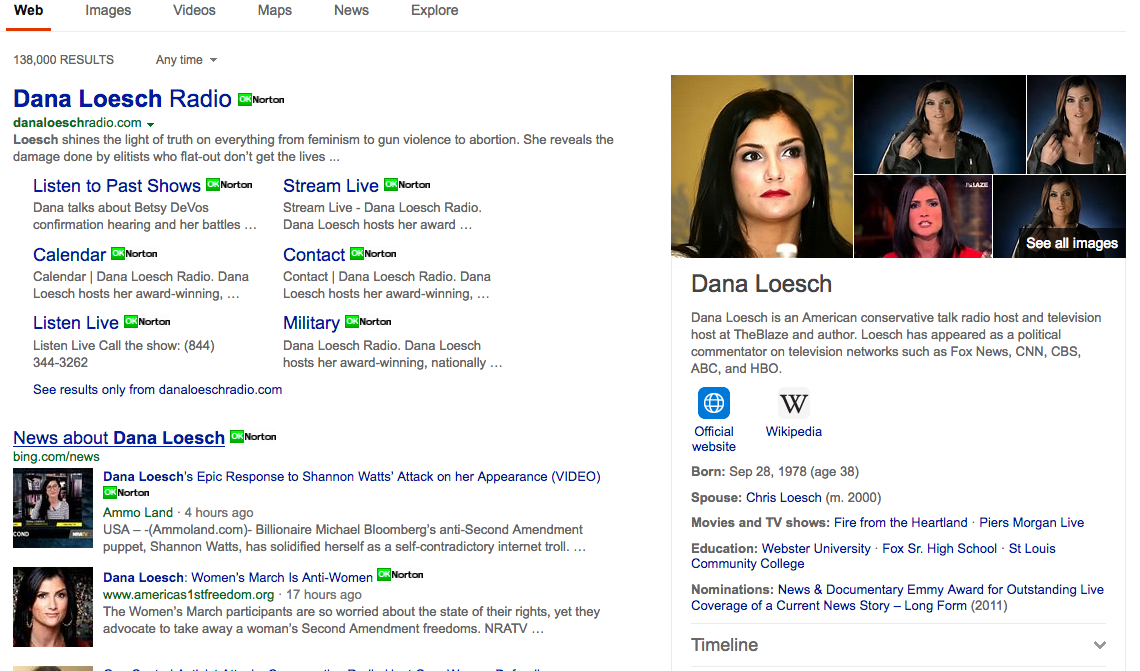
Task: Click Norton badge beside Women's March headline
Action: pos(400,574)
